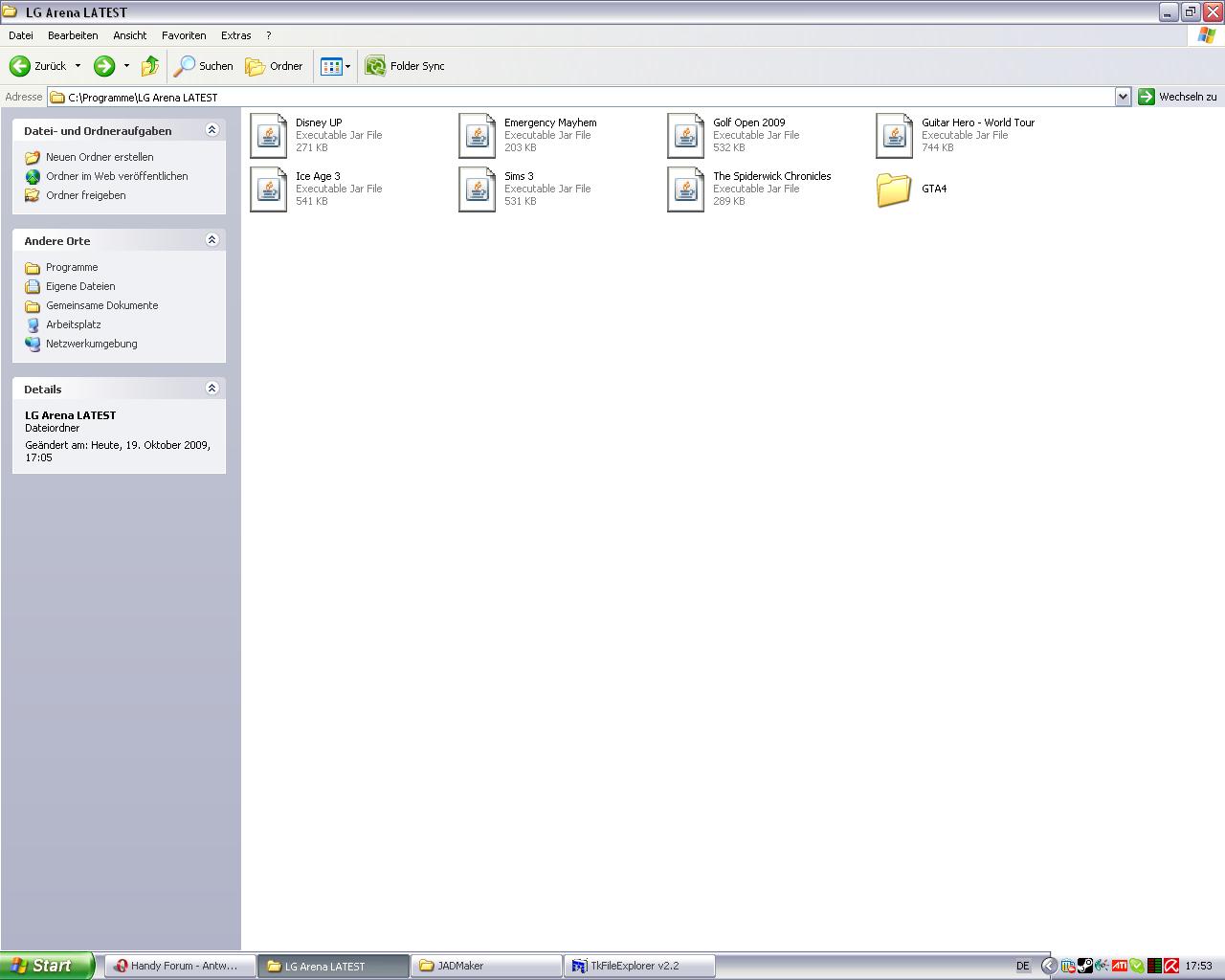Click the window title bar folder icon

[11, 12]
